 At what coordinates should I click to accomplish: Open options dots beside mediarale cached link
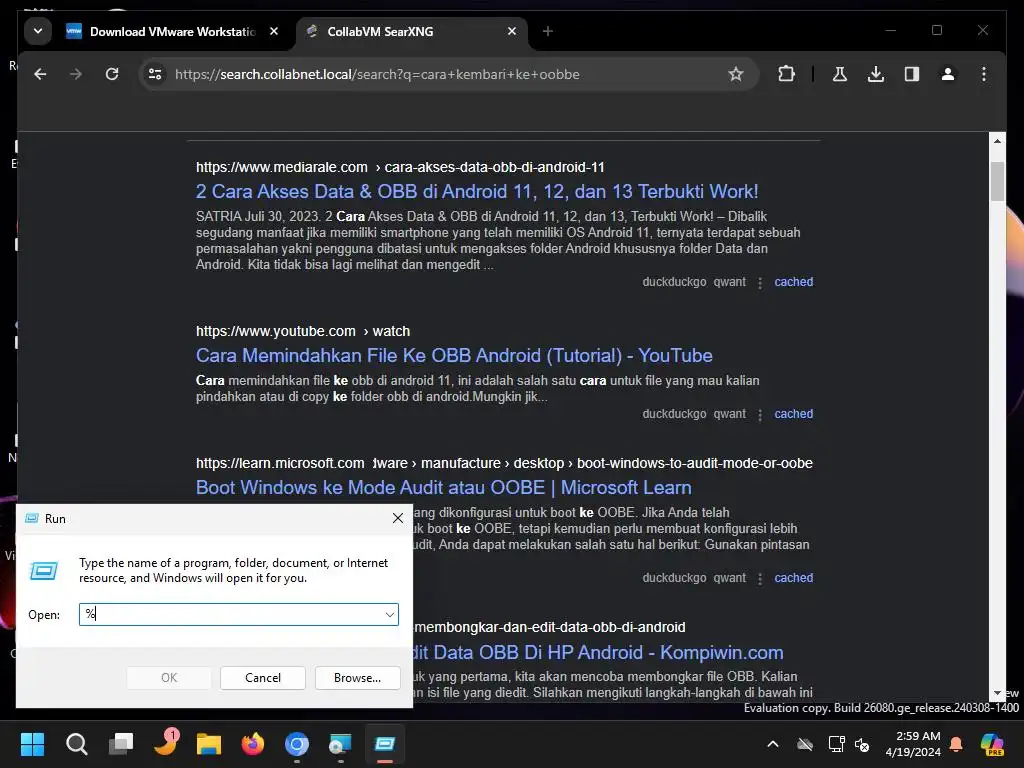click(760, 283)
